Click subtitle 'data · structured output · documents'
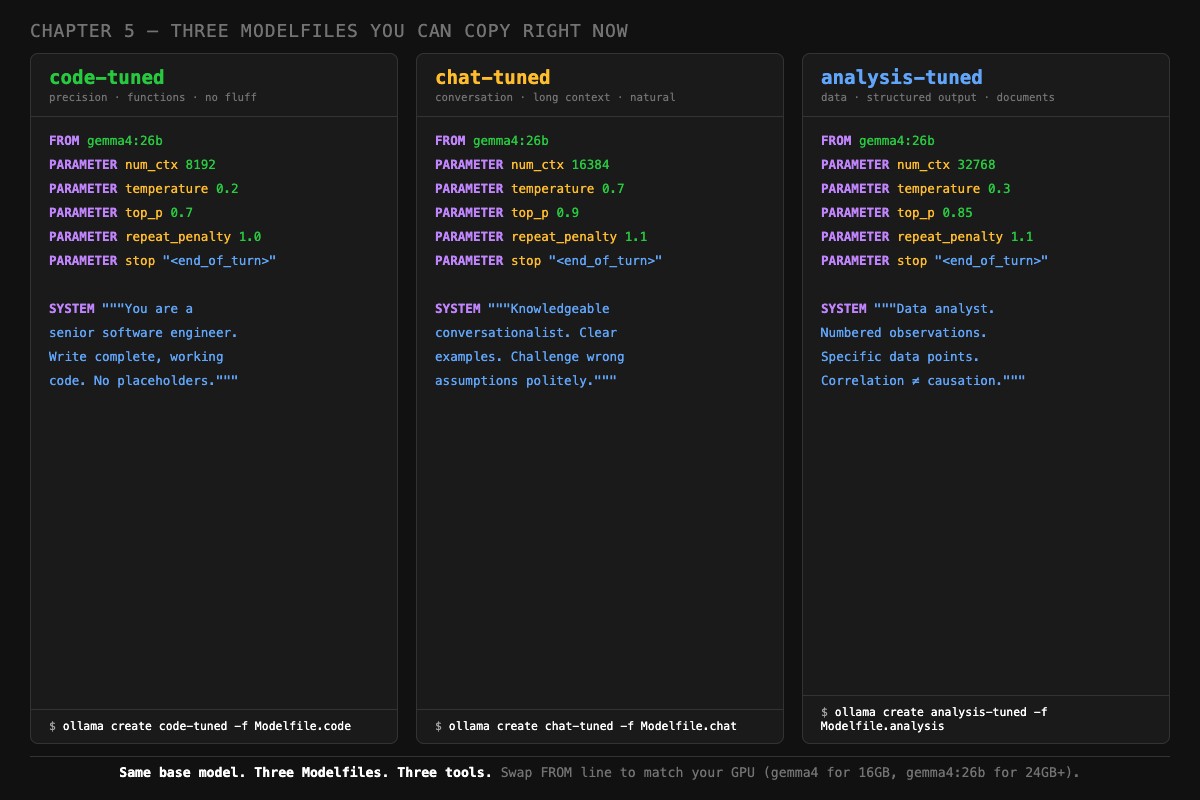The image size is (1200, 800). pos(938,98)
